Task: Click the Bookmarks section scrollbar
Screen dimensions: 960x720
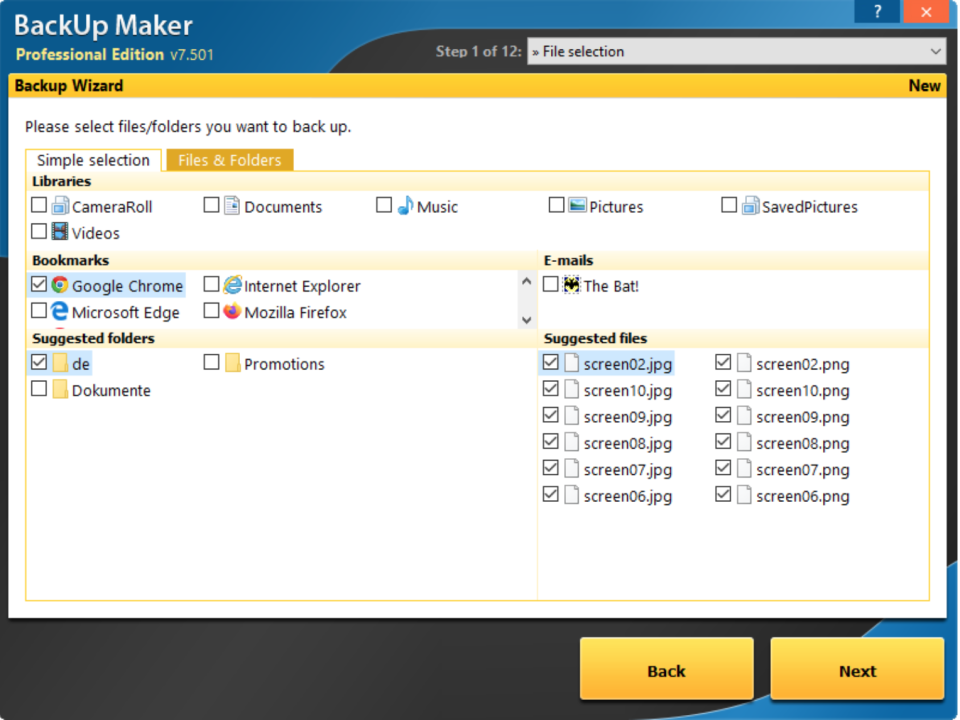Action: [x=526, y=299]
